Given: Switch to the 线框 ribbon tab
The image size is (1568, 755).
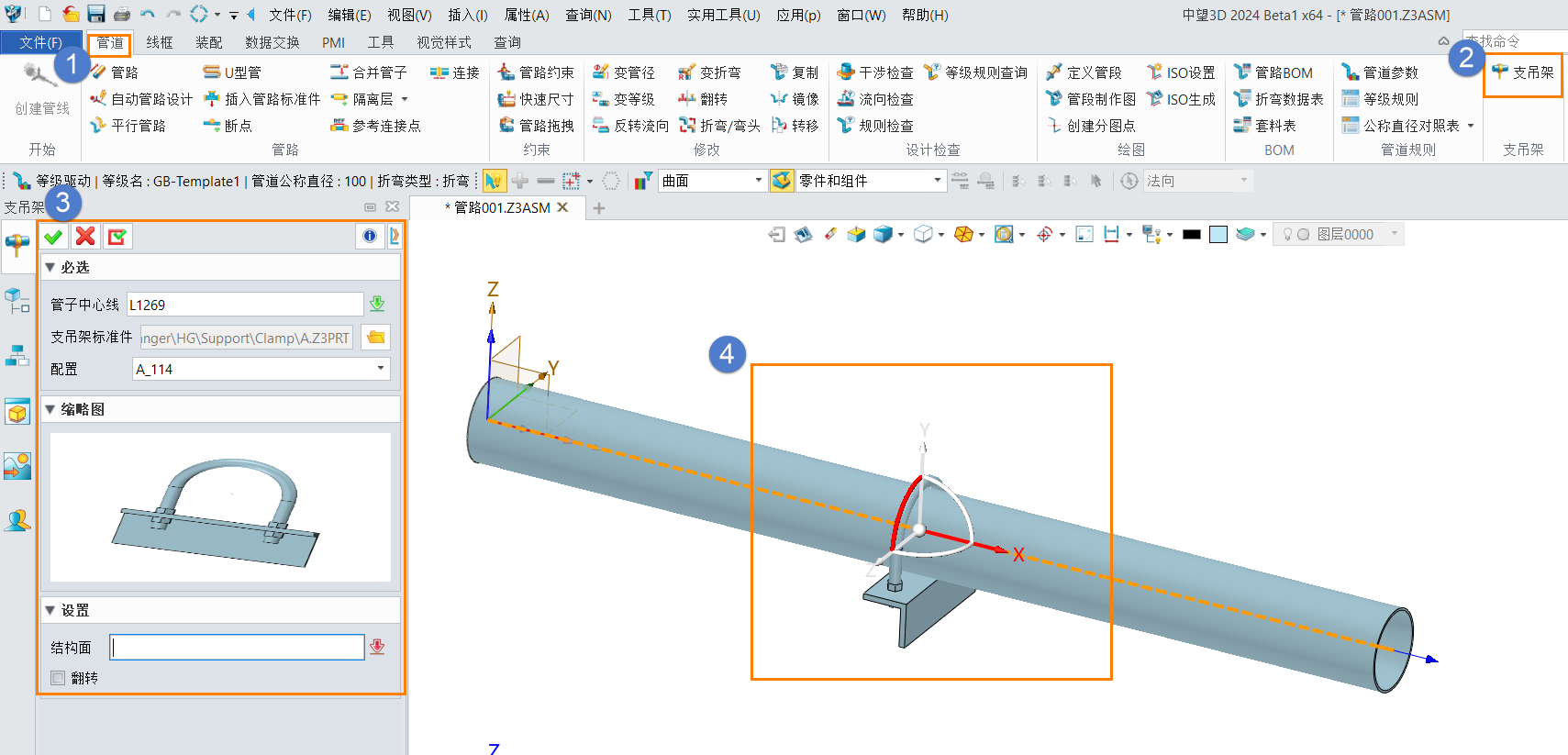Looking at the screenshot, I should coord(160,42).
